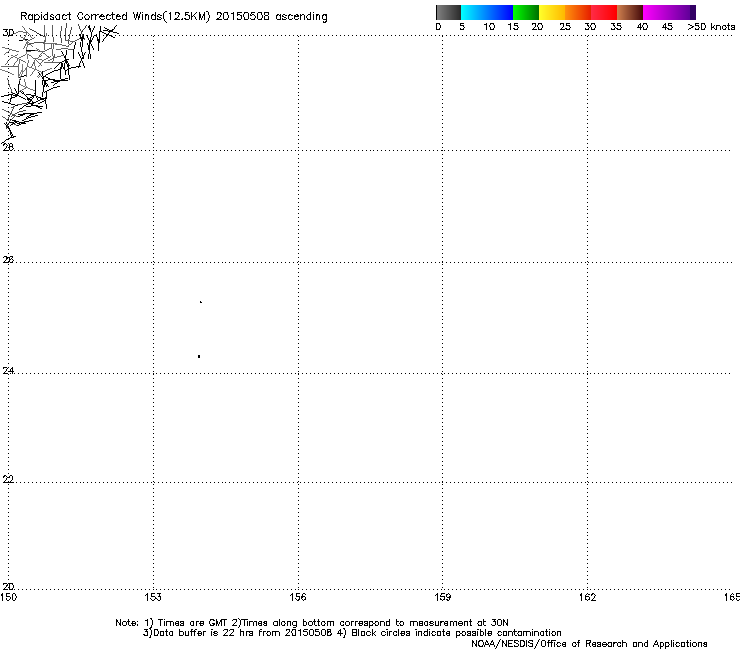Screen dimensions: 740x650
Task: Select the orange 25-30 knots color segment
Action: coord(578,12)
